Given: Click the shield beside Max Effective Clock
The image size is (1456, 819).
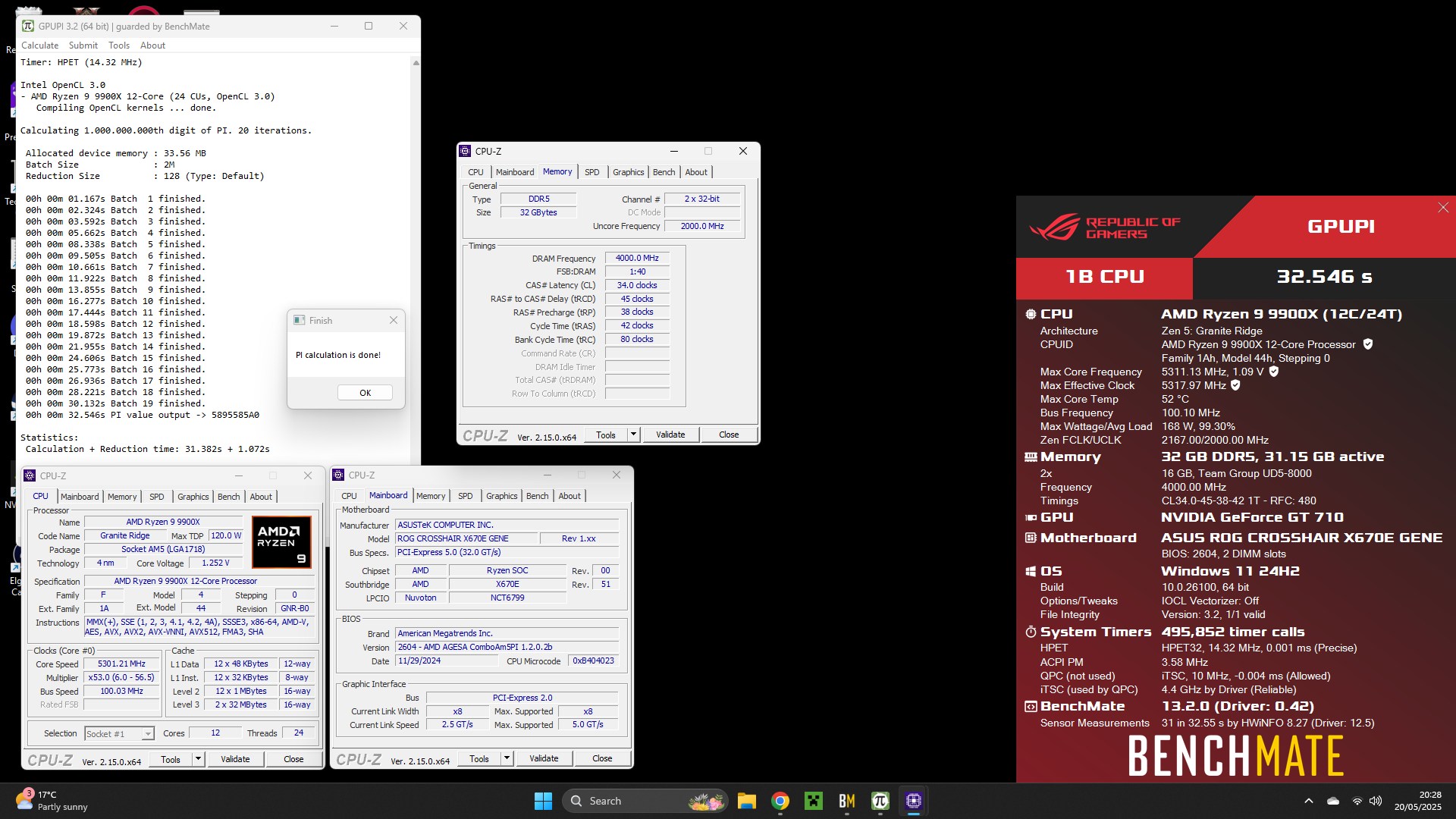Looking at the screenshot, I should pos(1235,385).
